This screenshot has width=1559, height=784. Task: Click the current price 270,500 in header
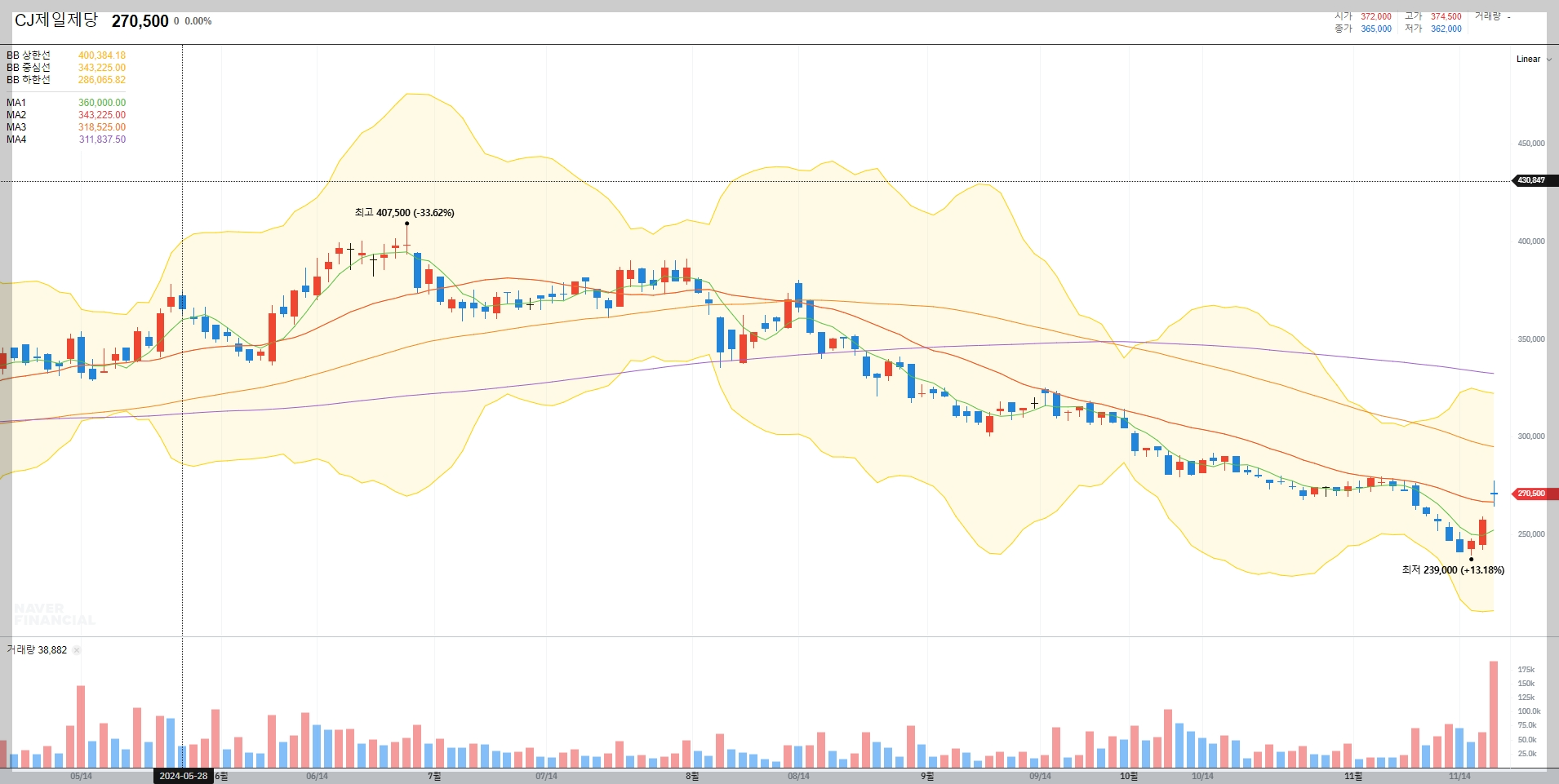(x=140, y=21)
